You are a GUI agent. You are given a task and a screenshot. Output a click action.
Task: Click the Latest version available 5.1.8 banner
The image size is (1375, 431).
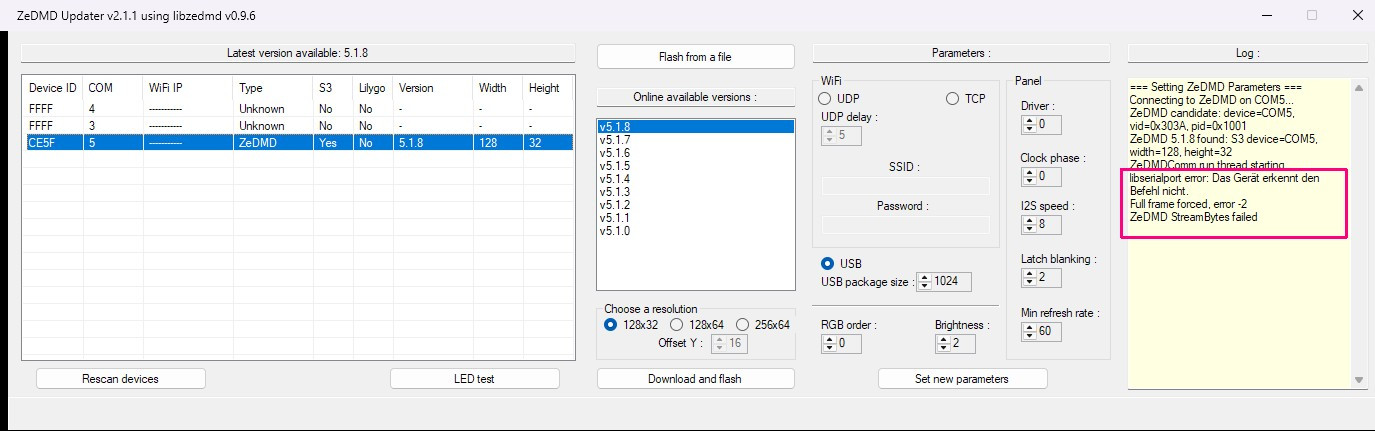(x=298, y=52)
